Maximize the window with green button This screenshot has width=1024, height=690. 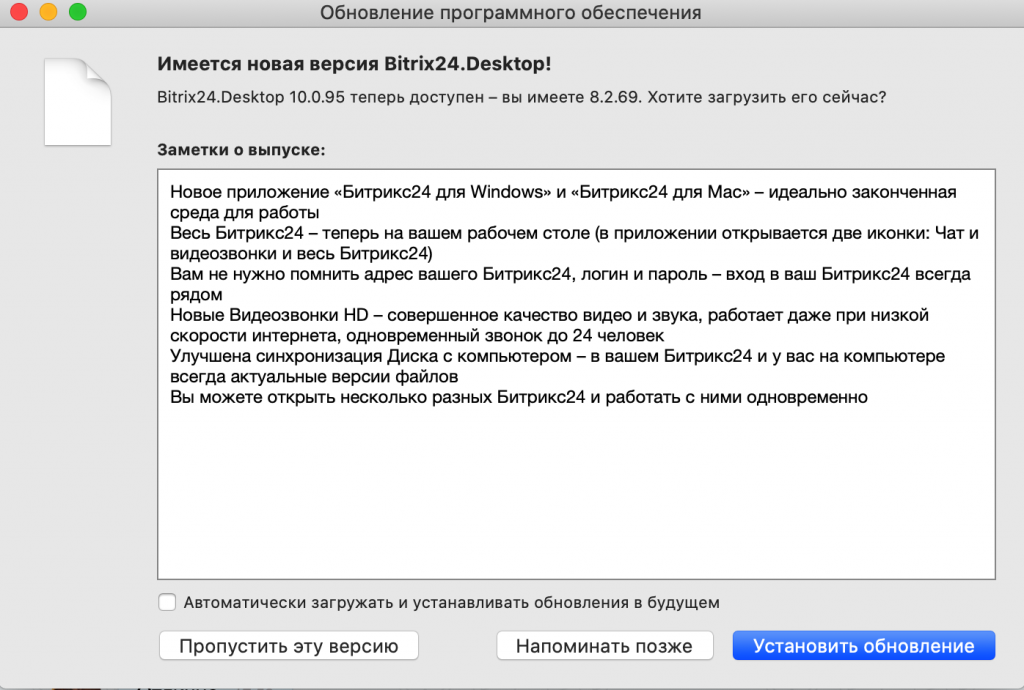pos(77,13)
